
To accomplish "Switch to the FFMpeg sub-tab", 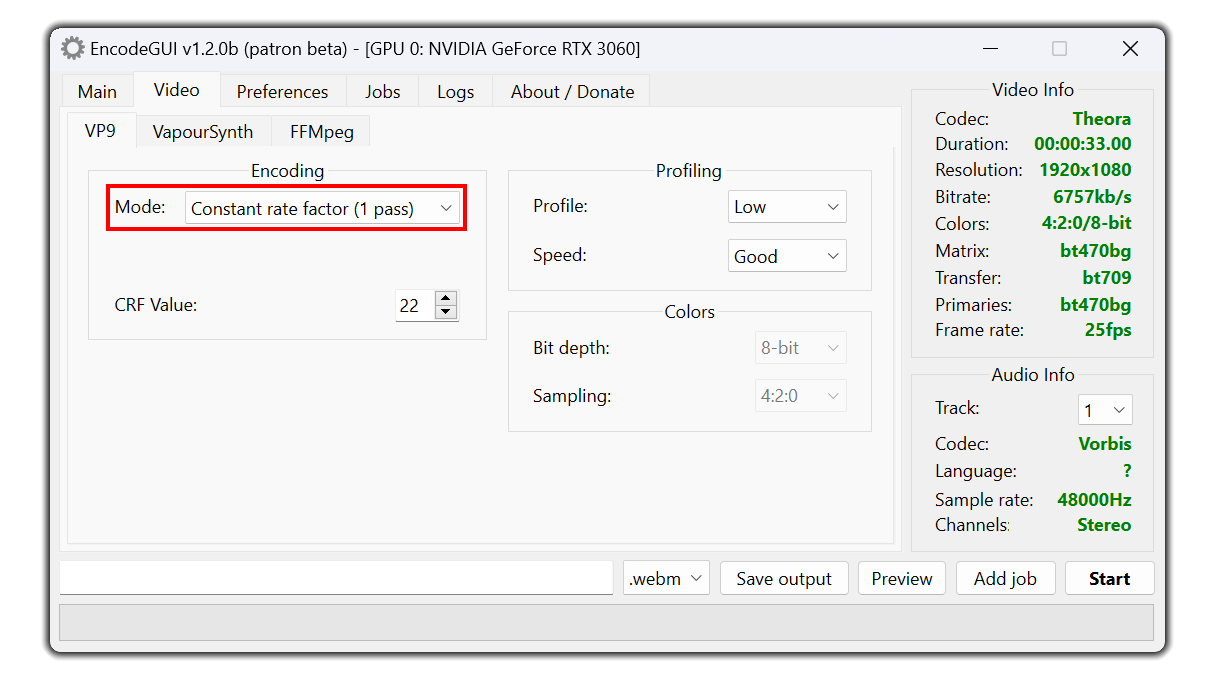I will coord(320,131).
